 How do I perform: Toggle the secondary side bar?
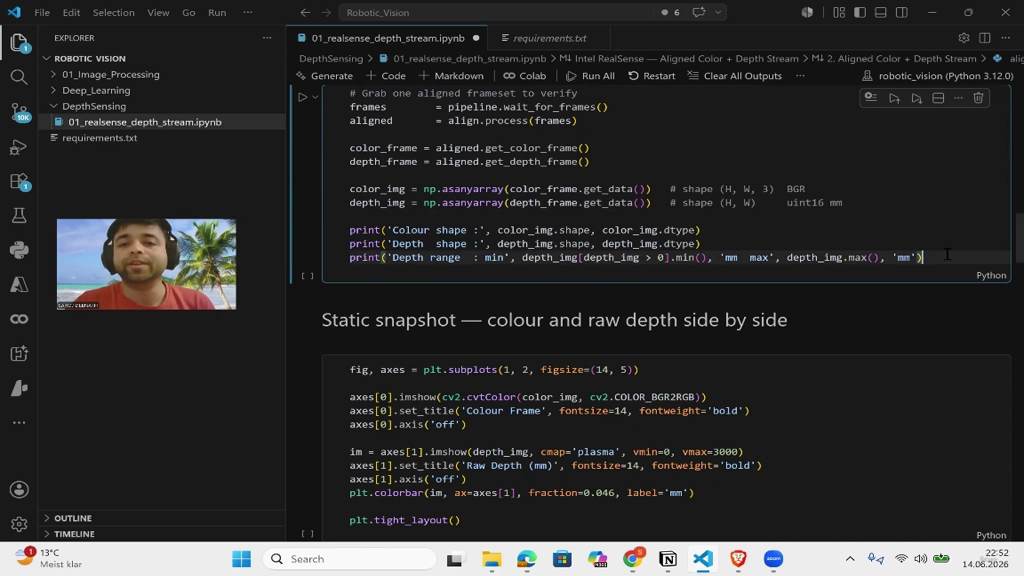tap(902, 12)
